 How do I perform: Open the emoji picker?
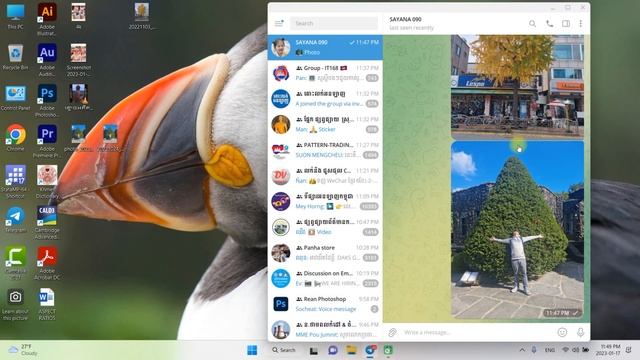pyautogui.click(x=562, y=332)
